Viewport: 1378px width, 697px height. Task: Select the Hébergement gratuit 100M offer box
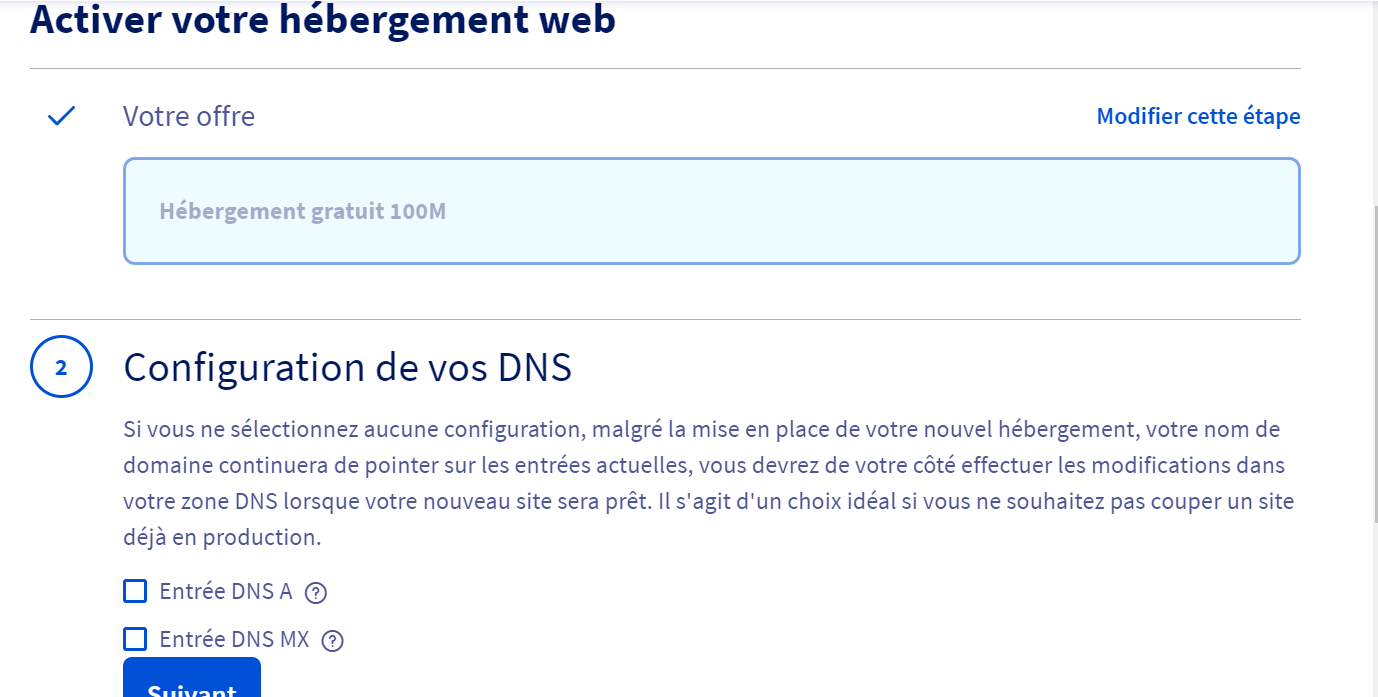tap(712, 211)
